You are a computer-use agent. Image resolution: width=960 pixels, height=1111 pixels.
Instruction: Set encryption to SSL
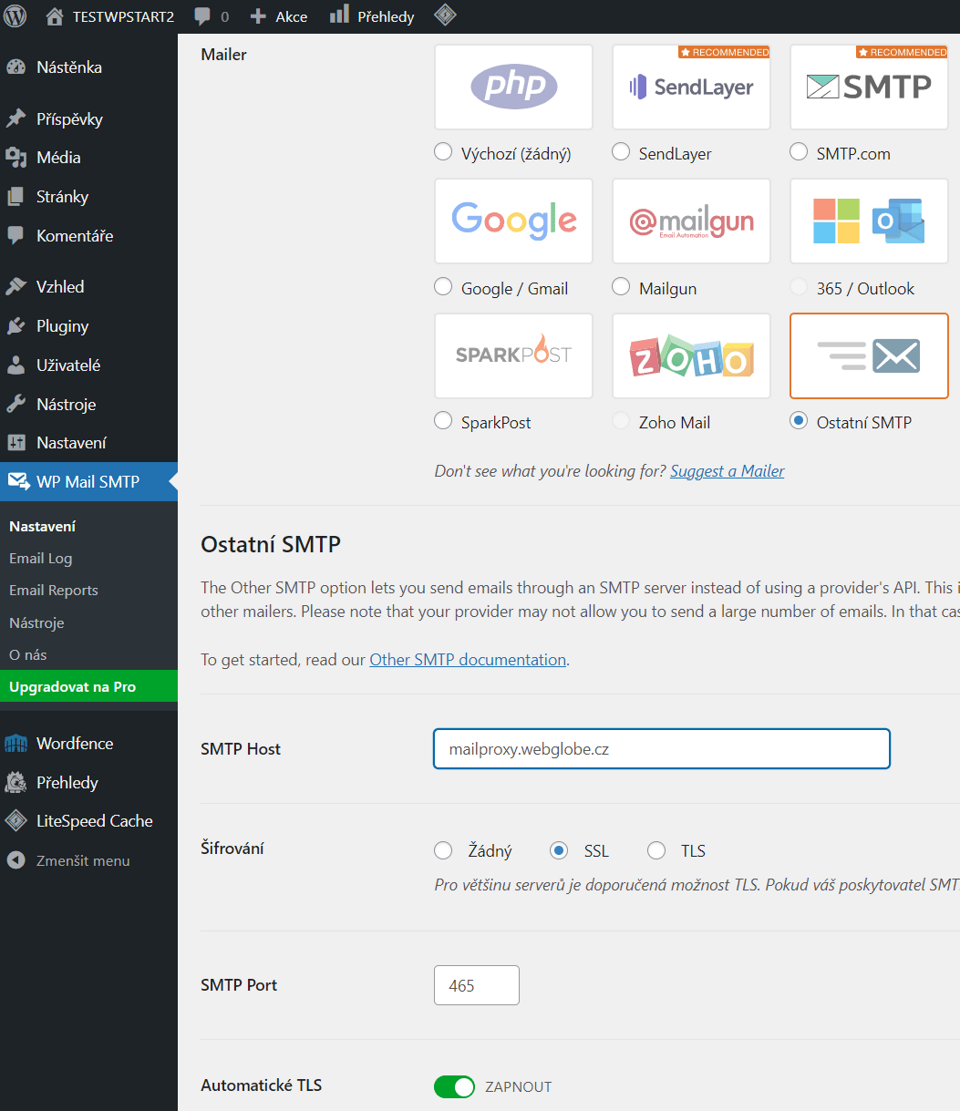coord(559,850)
